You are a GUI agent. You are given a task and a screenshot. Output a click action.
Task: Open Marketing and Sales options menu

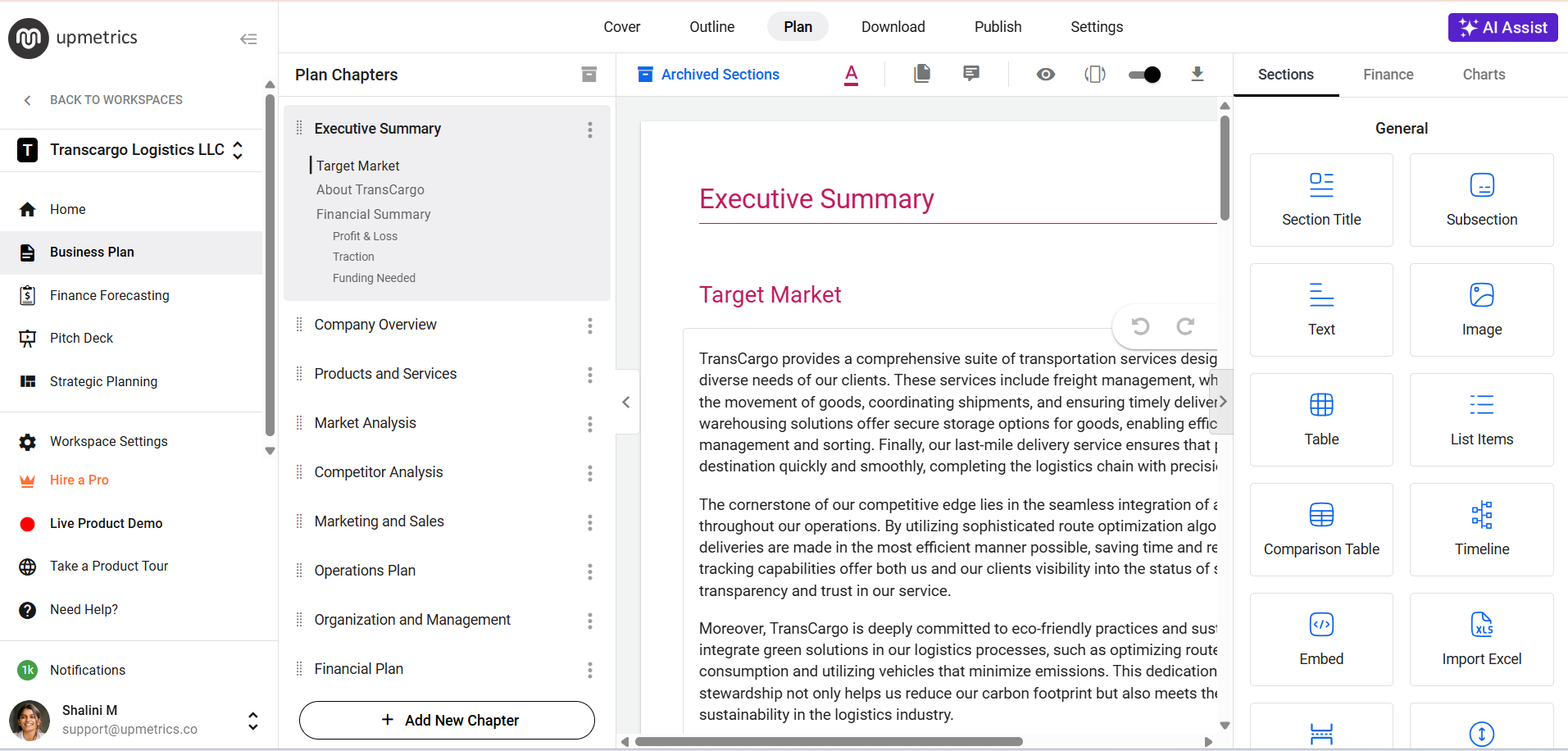coord(589,522)
